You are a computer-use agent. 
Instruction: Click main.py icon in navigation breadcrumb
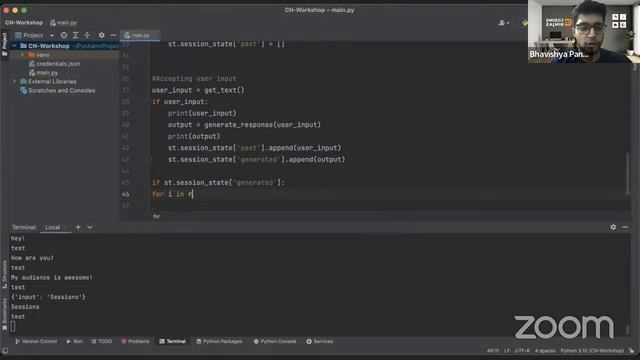pos(53,23)
